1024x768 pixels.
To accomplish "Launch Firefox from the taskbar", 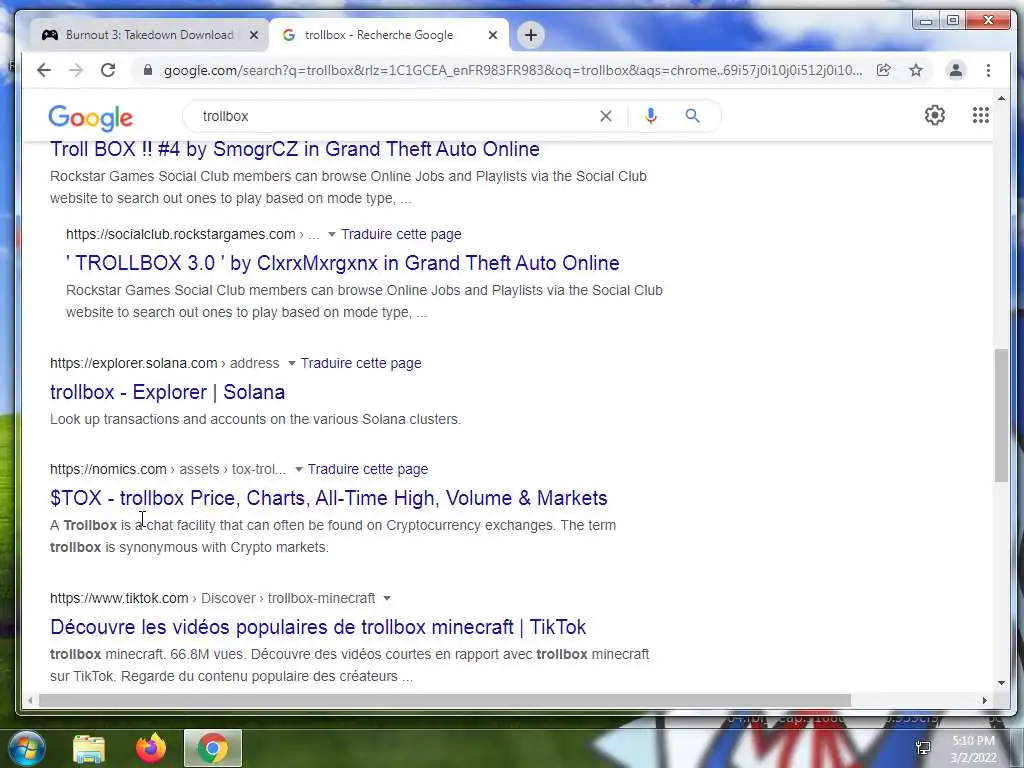I will (x=151, y=748).
